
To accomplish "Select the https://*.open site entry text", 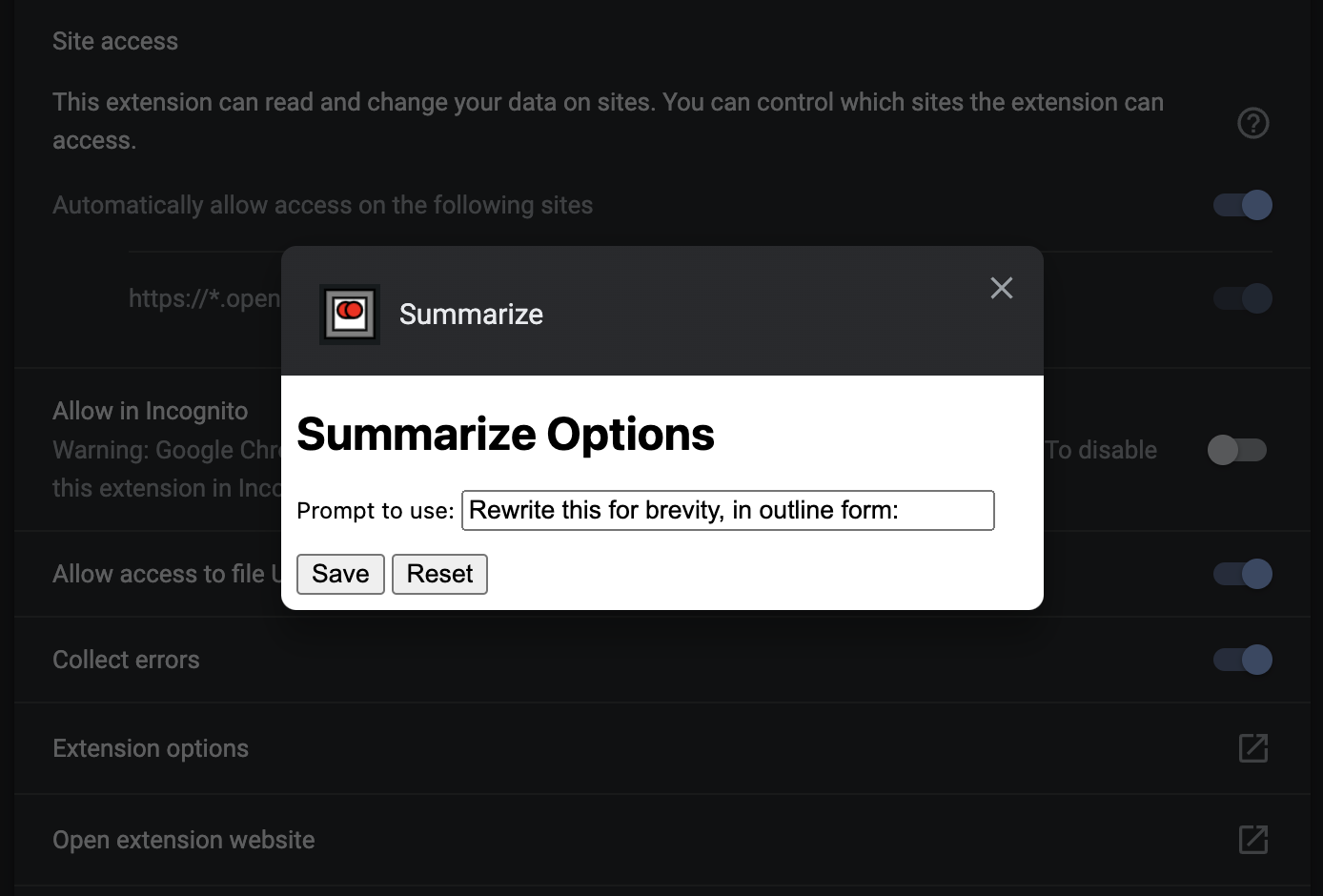I will (204, 298).
